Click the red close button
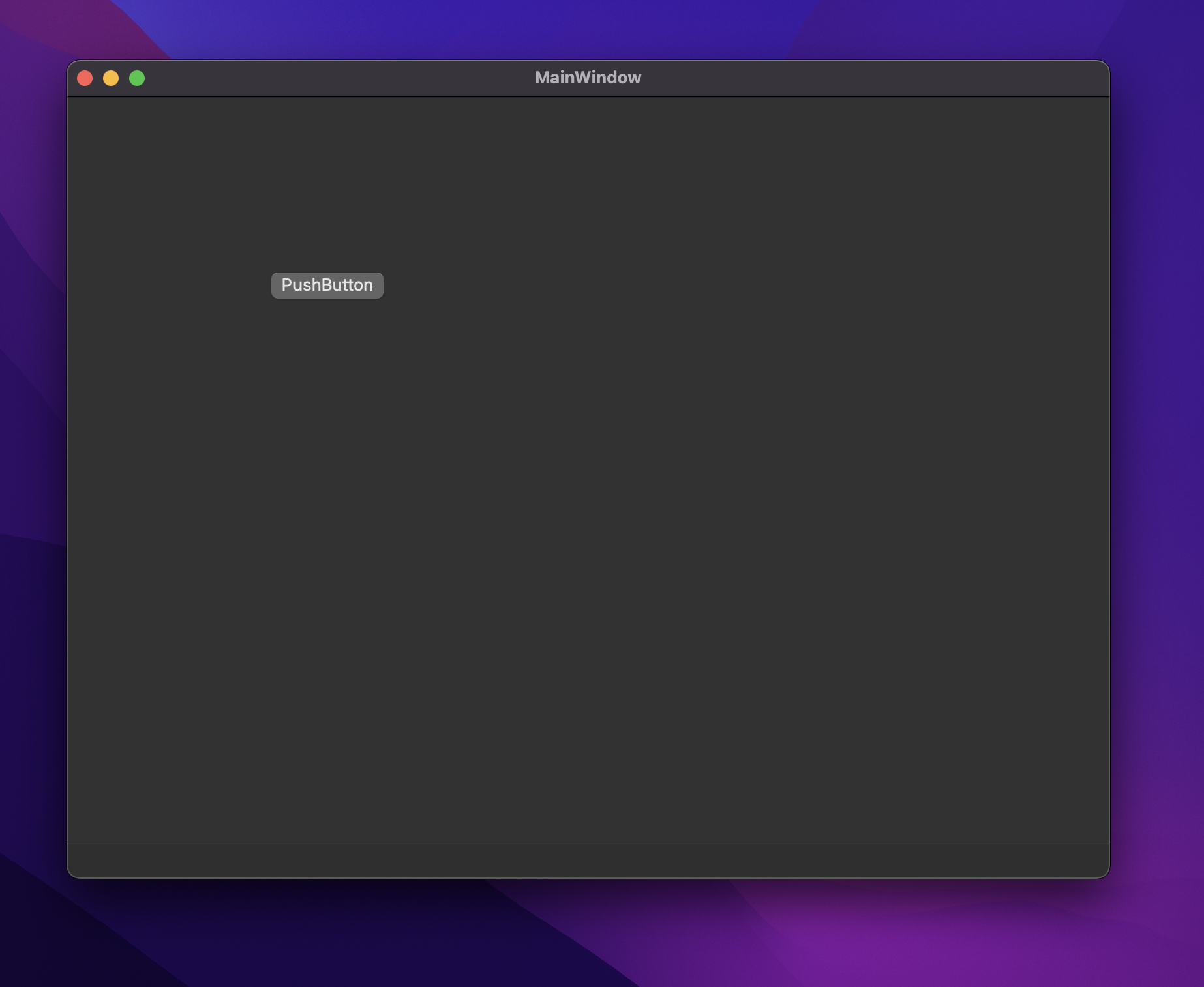This screenshot has height=987, width=1204. point(84,78)
